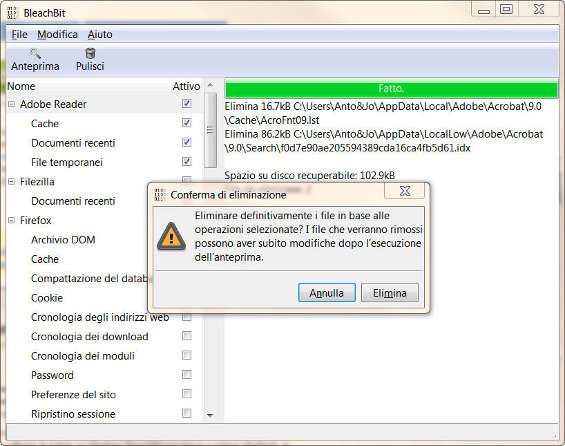Toggle the Documenti recenti checkbox under Adobe Reader

coord(187,142)
